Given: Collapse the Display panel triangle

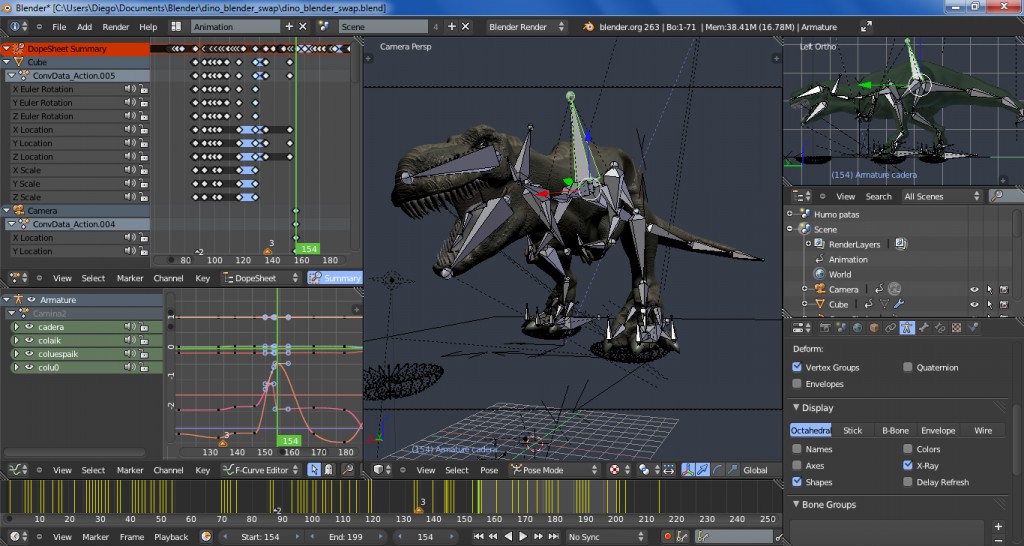Looking at the screenshot, I should point(796,408).
